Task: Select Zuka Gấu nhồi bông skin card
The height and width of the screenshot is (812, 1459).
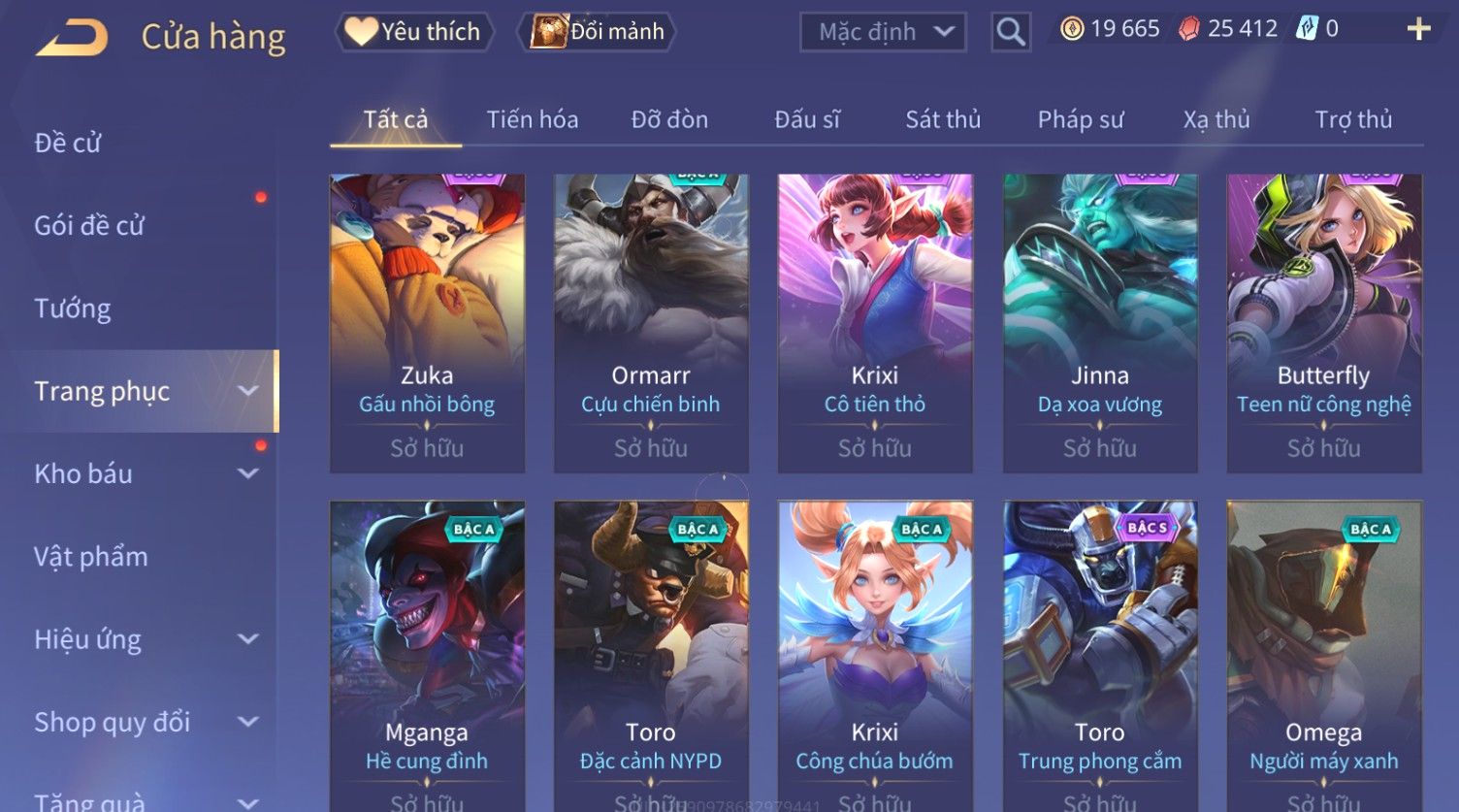Action: (427, 323)
